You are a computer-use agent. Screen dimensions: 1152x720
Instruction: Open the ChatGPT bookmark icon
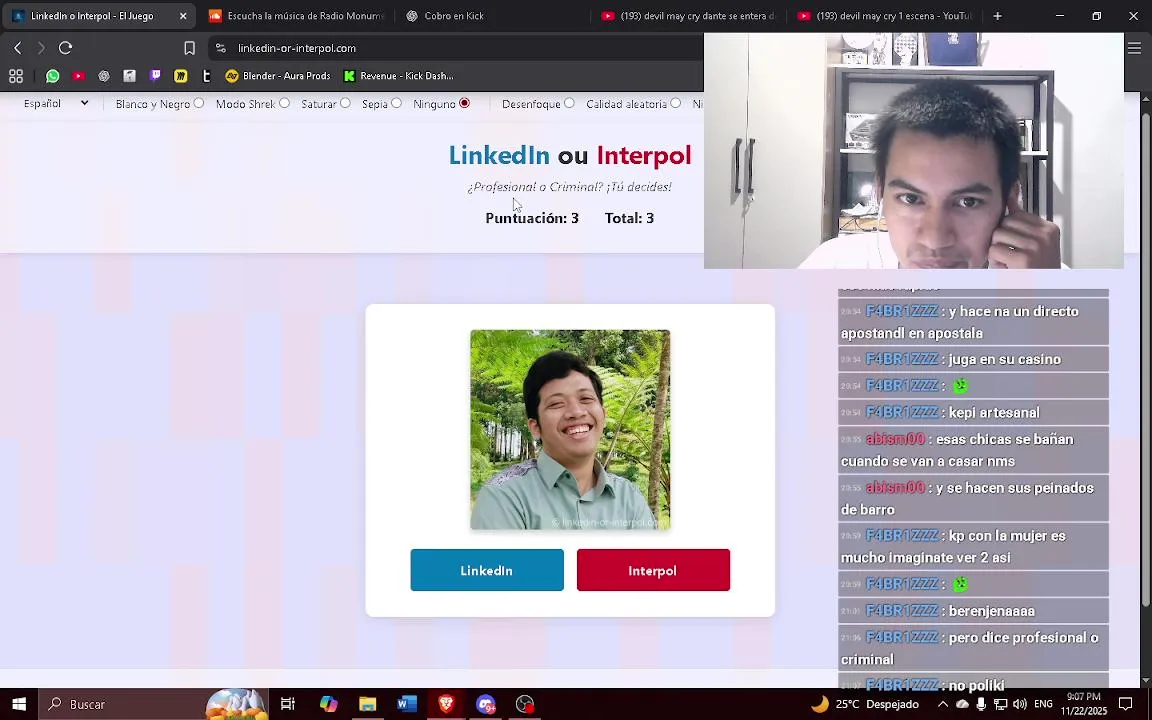104,76
